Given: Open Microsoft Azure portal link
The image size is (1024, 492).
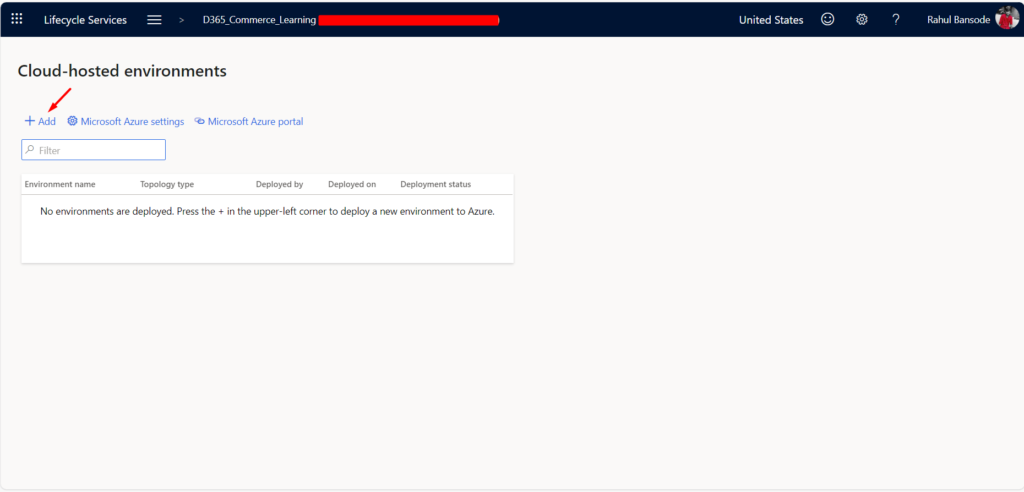Looking at the screenshot, I should pyautogui.click(x=249, y=122).
